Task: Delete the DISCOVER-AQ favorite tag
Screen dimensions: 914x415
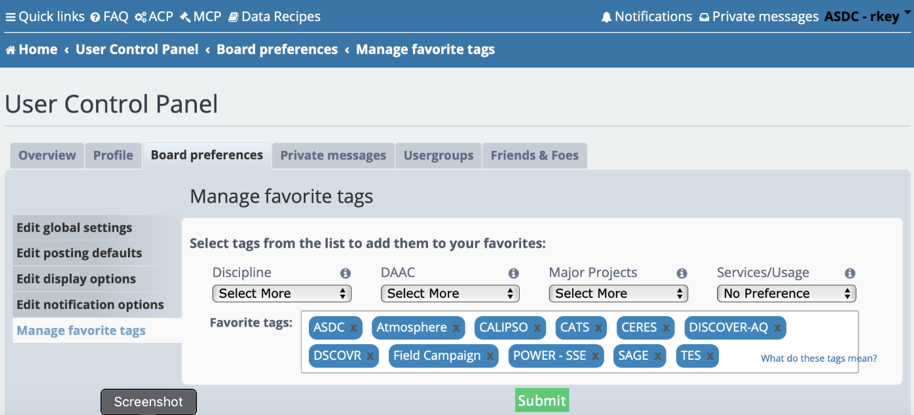Action: [777, 328]
